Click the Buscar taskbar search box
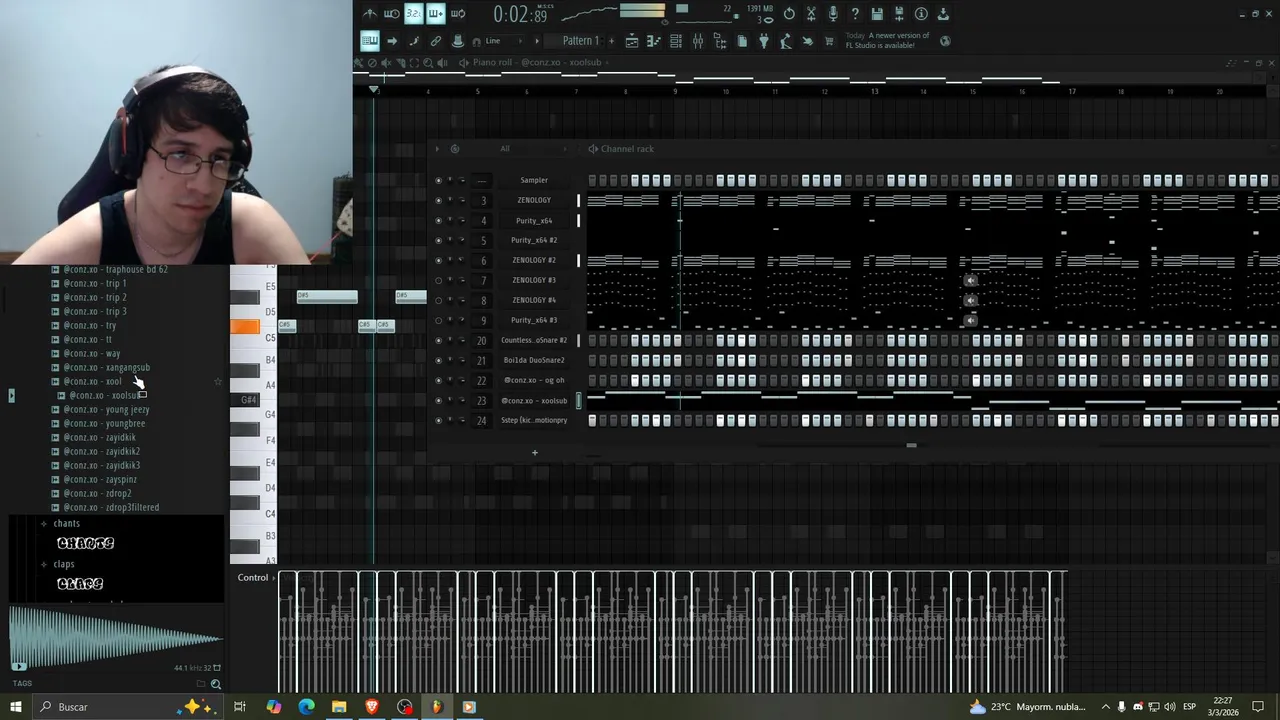 point(130,707)
